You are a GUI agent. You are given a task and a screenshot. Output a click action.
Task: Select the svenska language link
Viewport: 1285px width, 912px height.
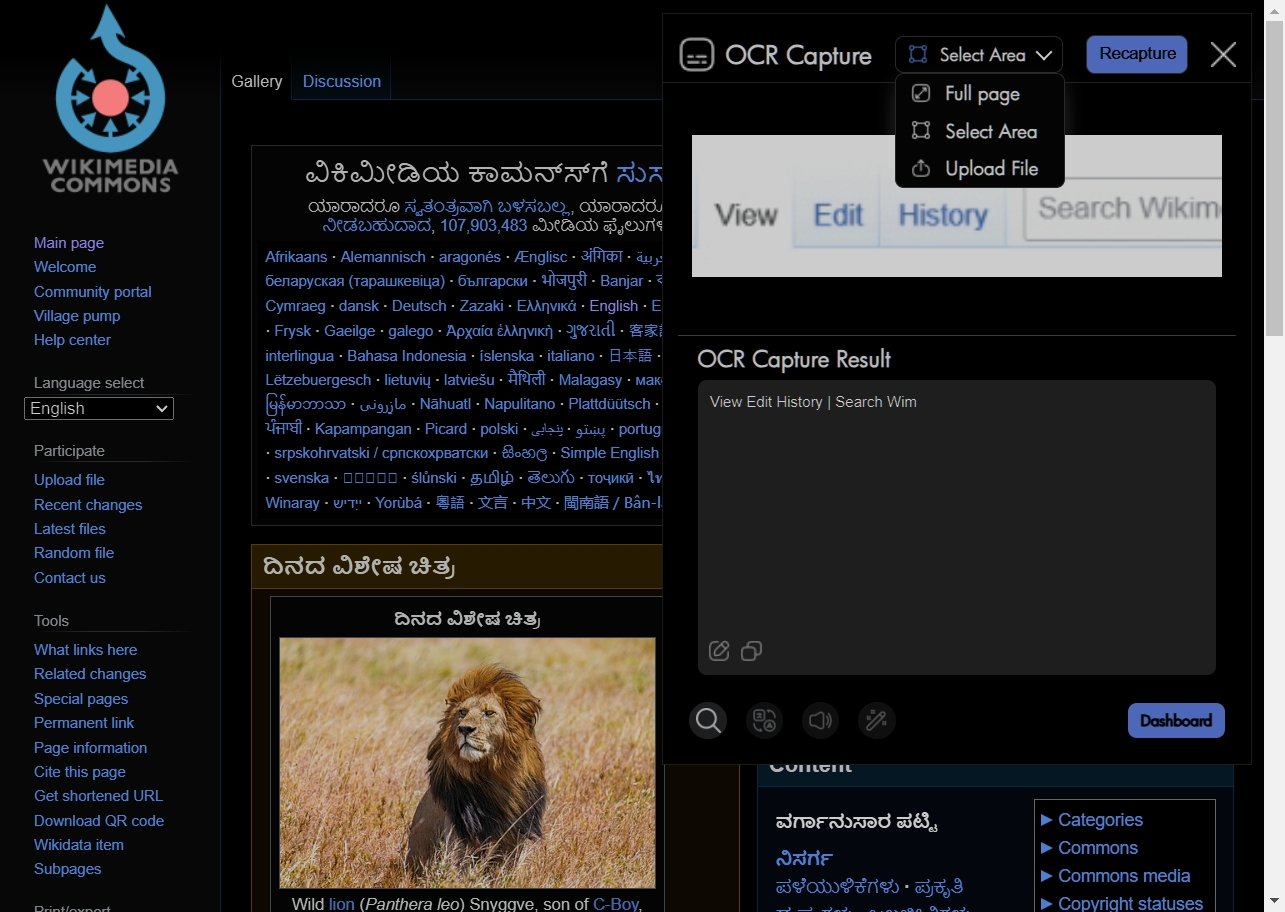click(x=302, y=478)
